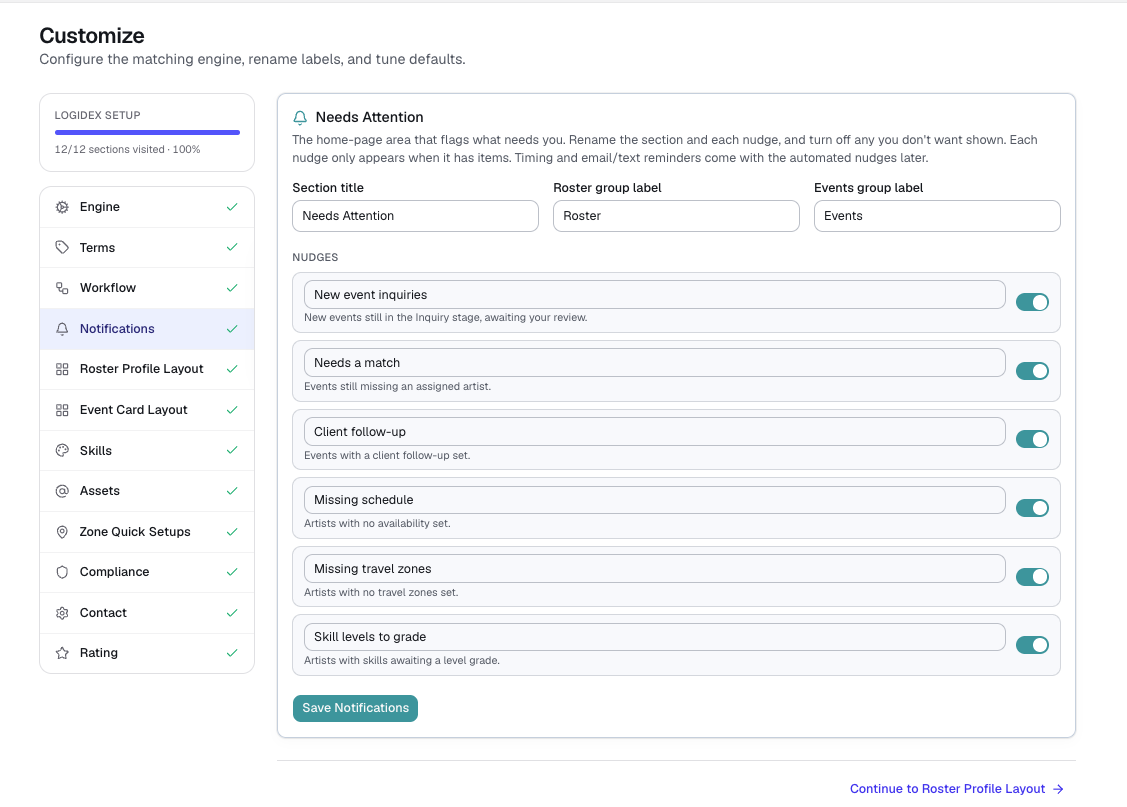Image resolution: width=1127 pixels, height=807 pixels.
Task: Click 'Events still missing an assigned artist.' description
Action: [397, 387]
